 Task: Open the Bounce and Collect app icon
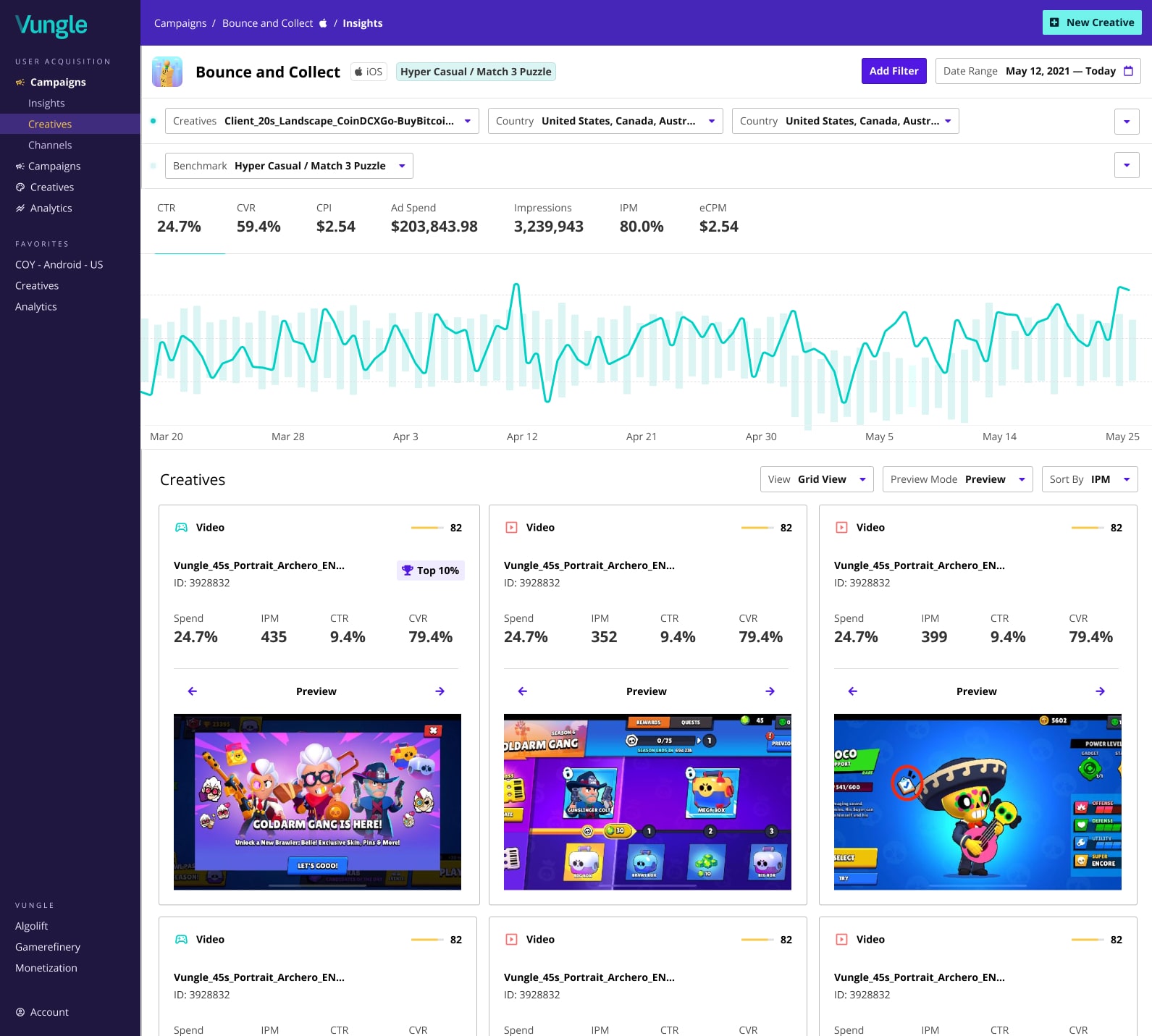pyautogui.click(x=167, y=72)
